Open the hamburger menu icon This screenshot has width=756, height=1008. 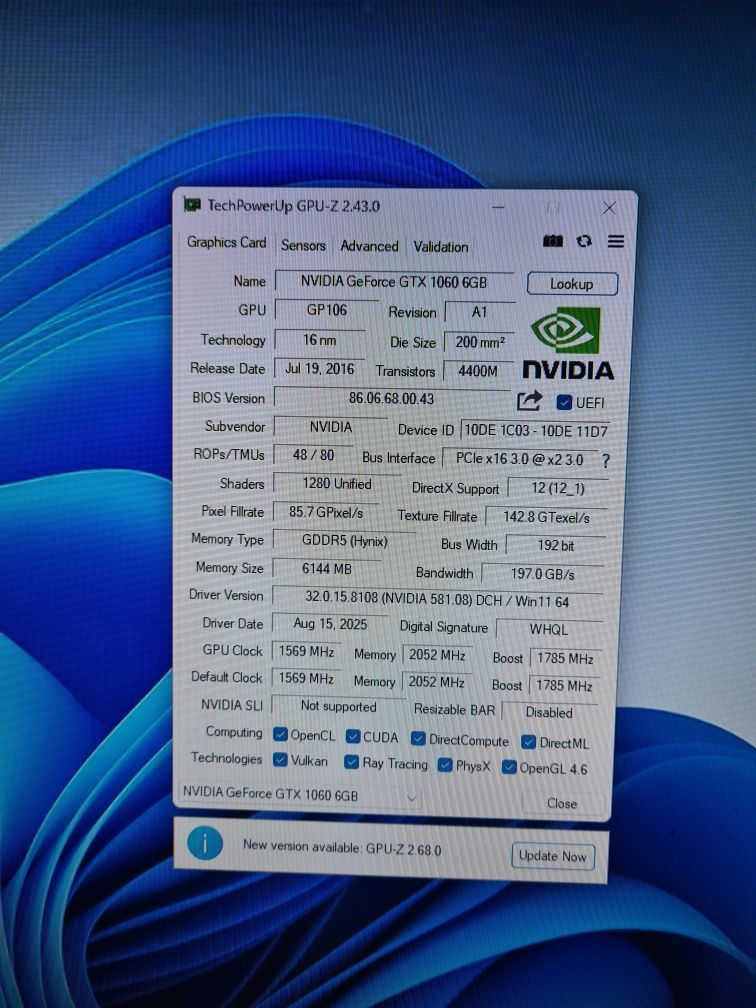pyautogui.click(x=616, y=242)
